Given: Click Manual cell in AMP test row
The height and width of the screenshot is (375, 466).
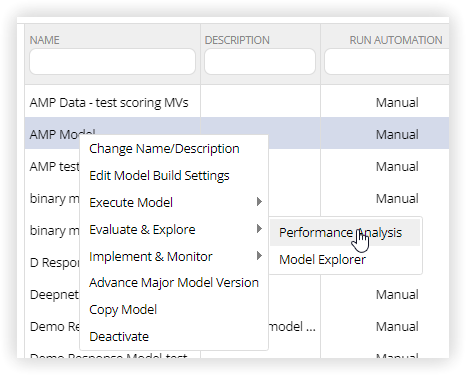Looking at the screenshot, I should tap(397, 167).
